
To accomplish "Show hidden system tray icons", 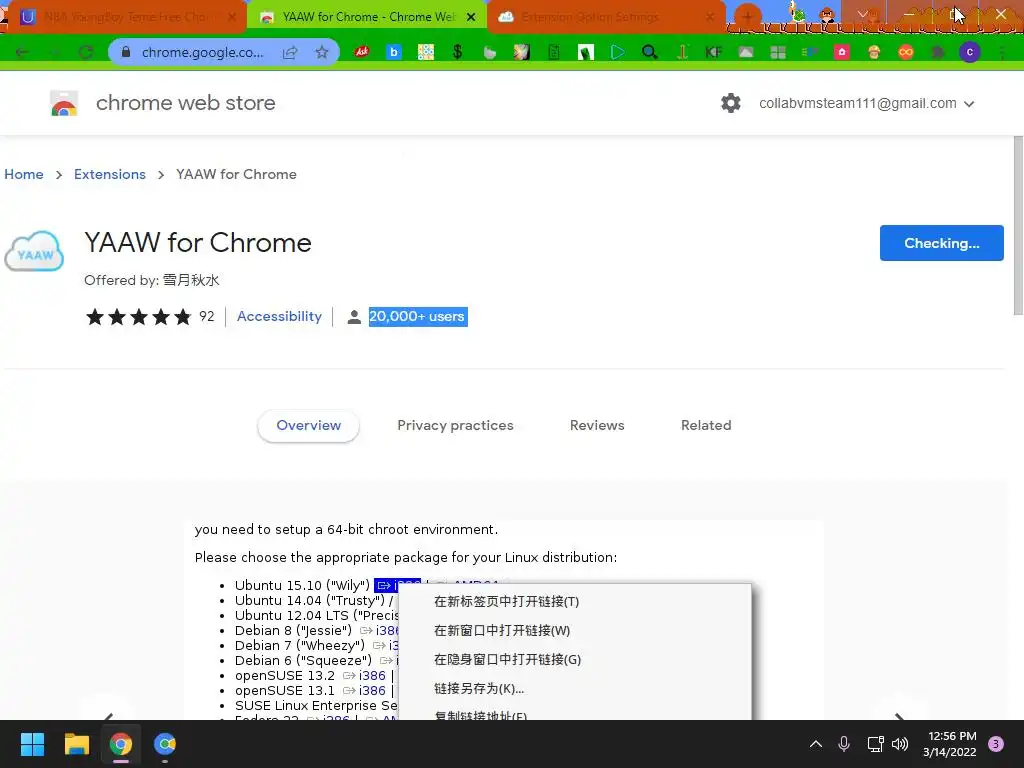I will coord(816,744).
